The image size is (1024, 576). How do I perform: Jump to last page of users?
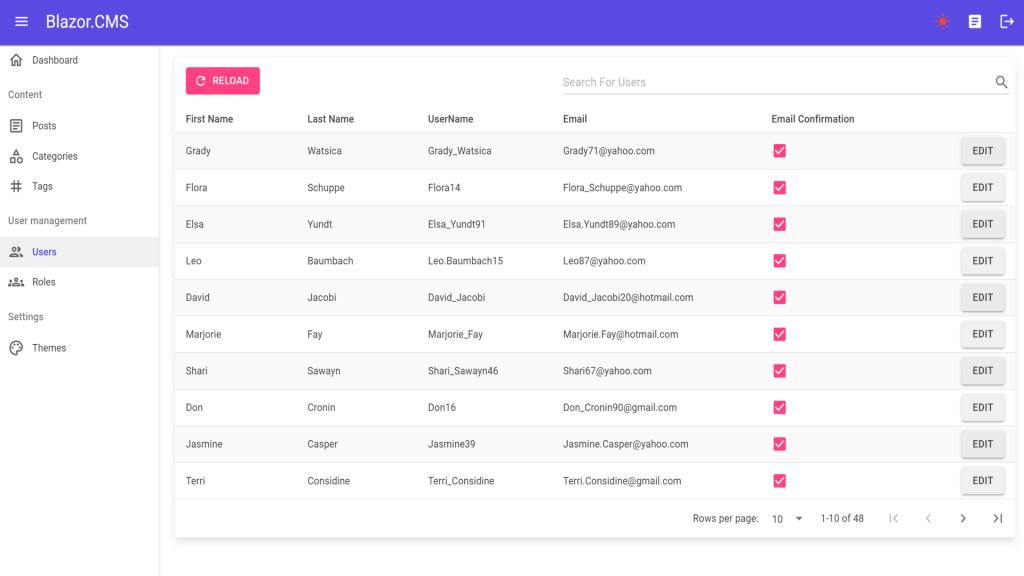[997, 518]
